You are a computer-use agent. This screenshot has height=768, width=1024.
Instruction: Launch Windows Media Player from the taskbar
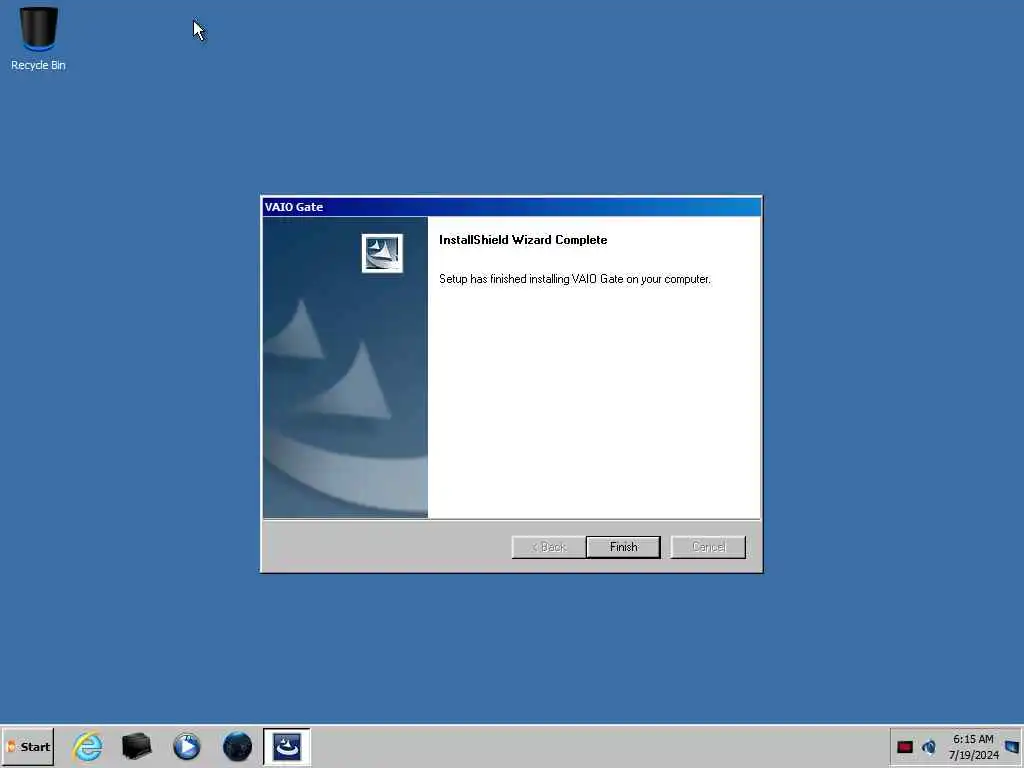click(x=187, y=746)
